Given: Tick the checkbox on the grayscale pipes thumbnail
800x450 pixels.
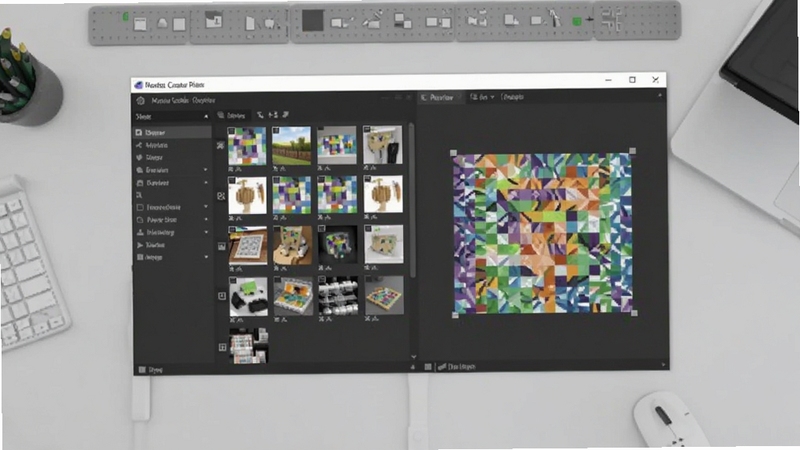Looking at the screenshot, I should pos(322,280).
